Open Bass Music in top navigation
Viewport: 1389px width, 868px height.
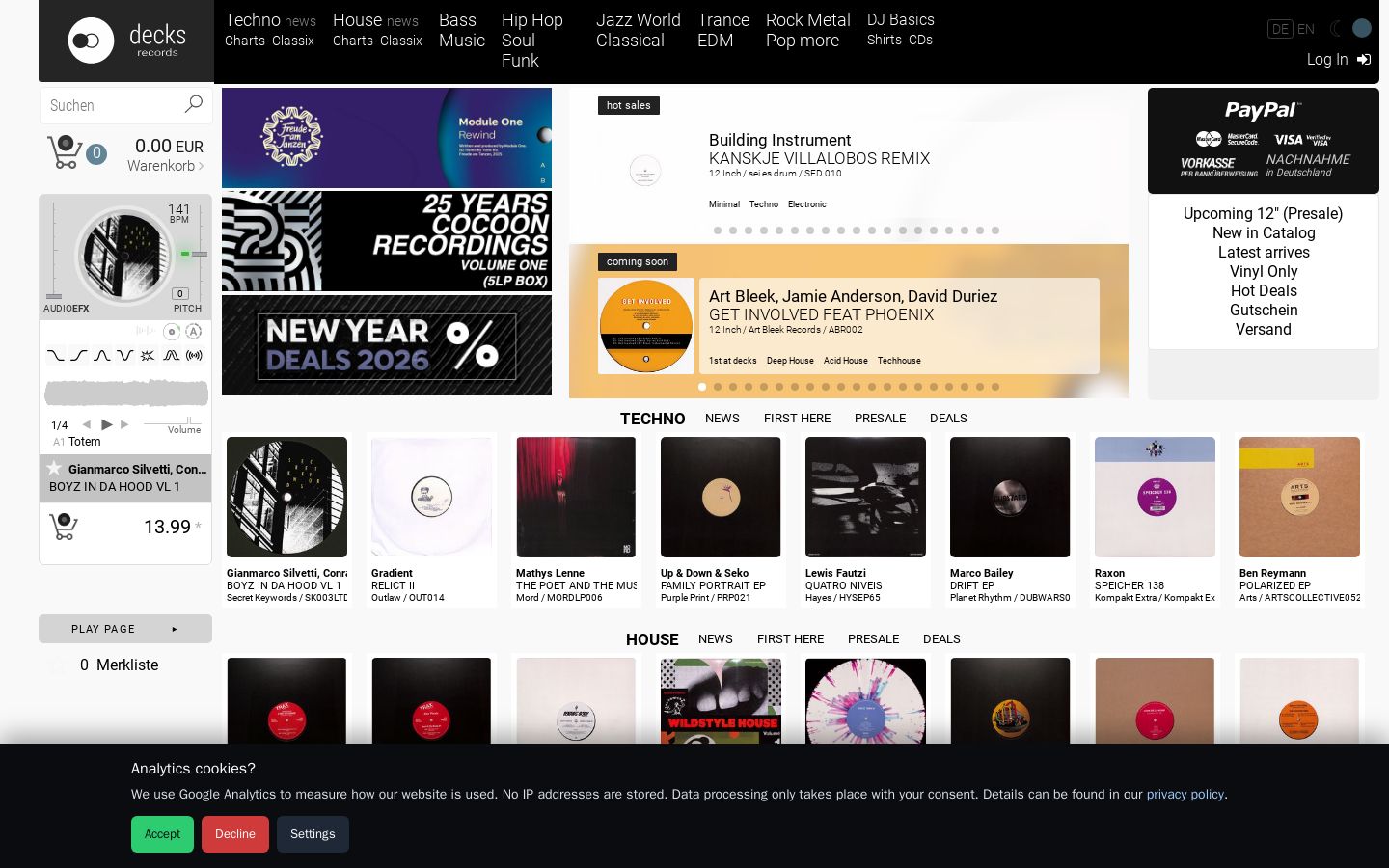click(x=462, y=30)
